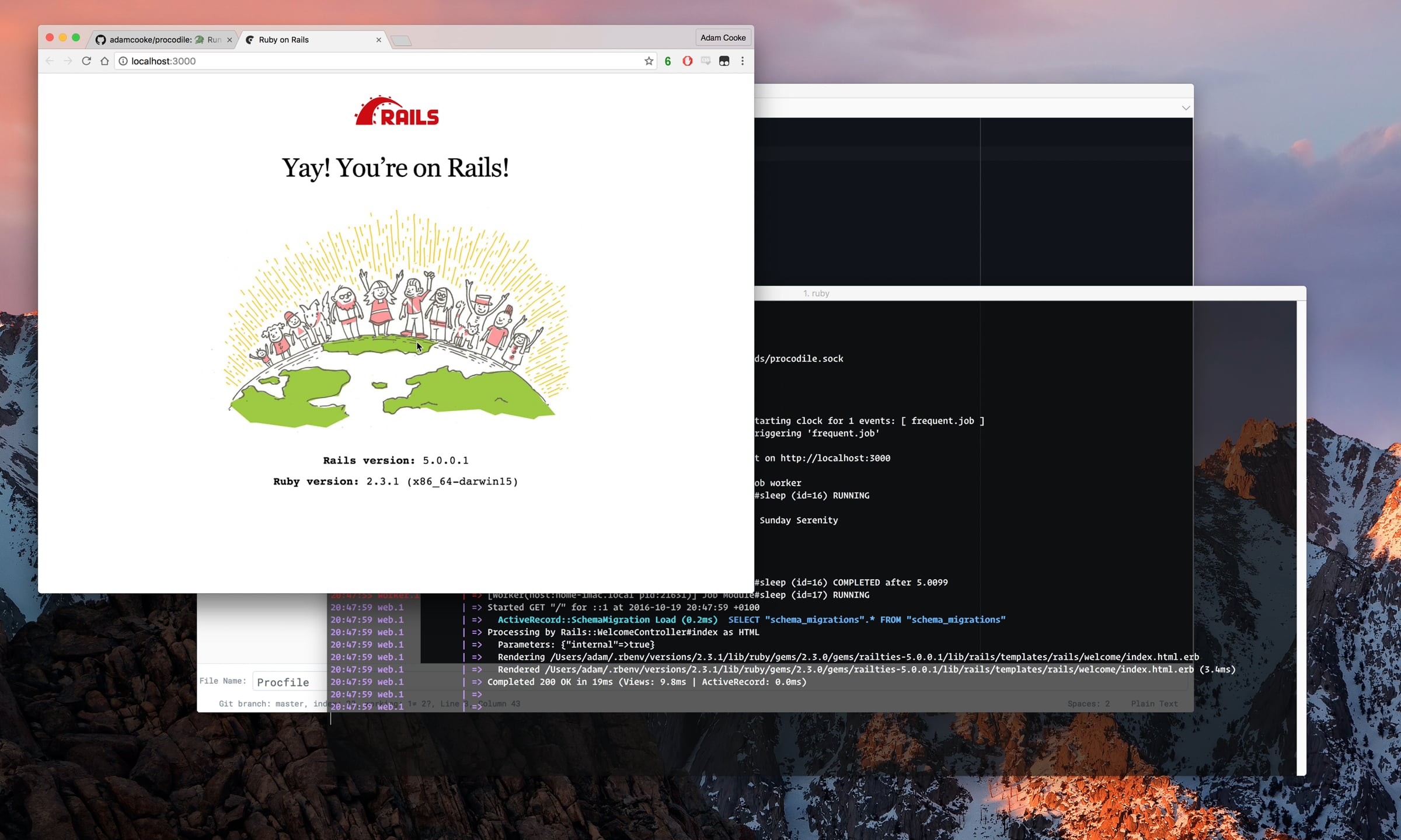Click the Rails logo on the welcome page
Viewport: 1401px width, 840px height.
[396, 110]
